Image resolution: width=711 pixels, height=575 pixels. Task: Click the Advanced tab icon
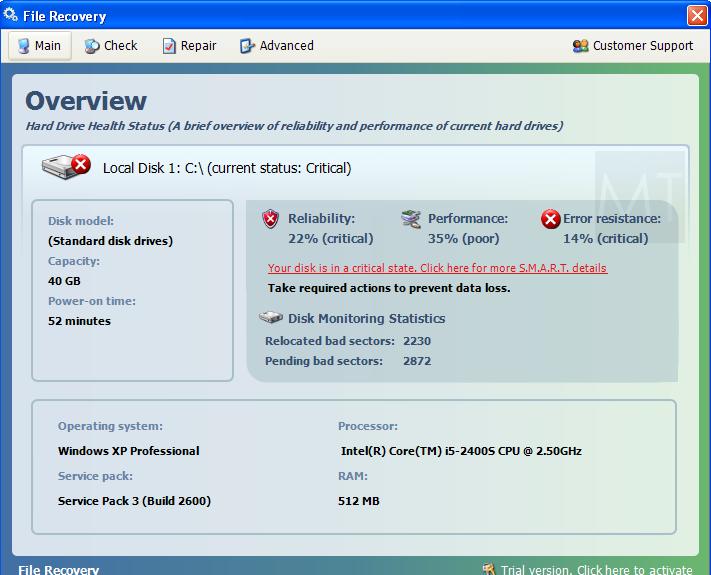(247, 46)
